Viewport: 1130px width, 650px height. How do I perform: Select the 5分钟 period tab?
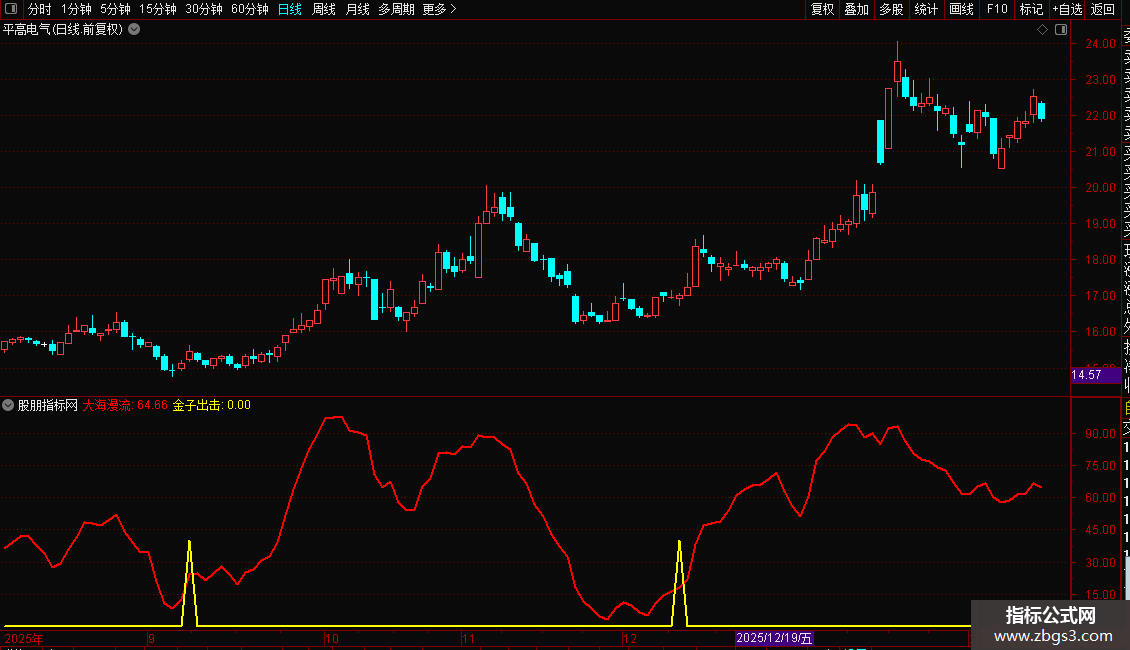point(115,9)
